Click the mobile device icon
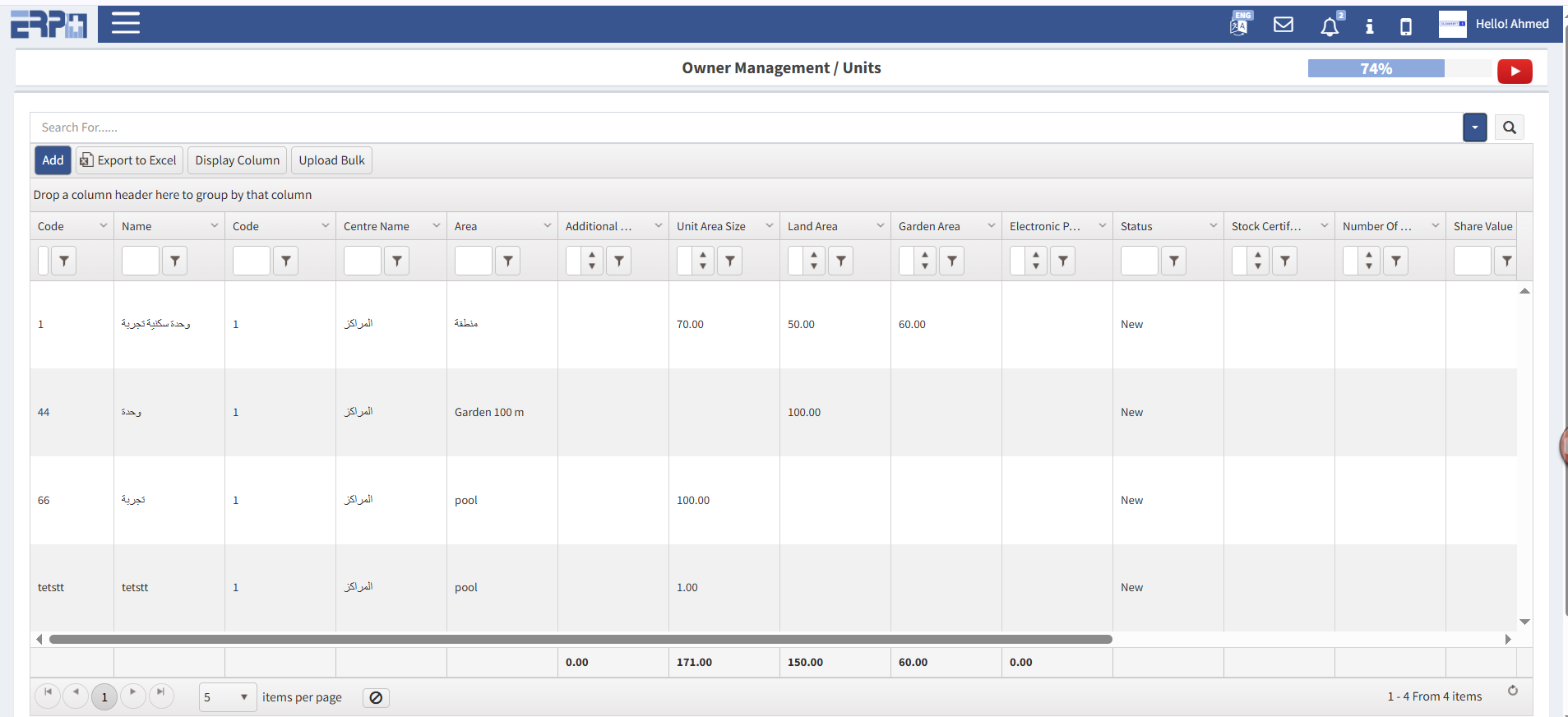Viewport: 1568px width, 717px height. [1405, 26]
